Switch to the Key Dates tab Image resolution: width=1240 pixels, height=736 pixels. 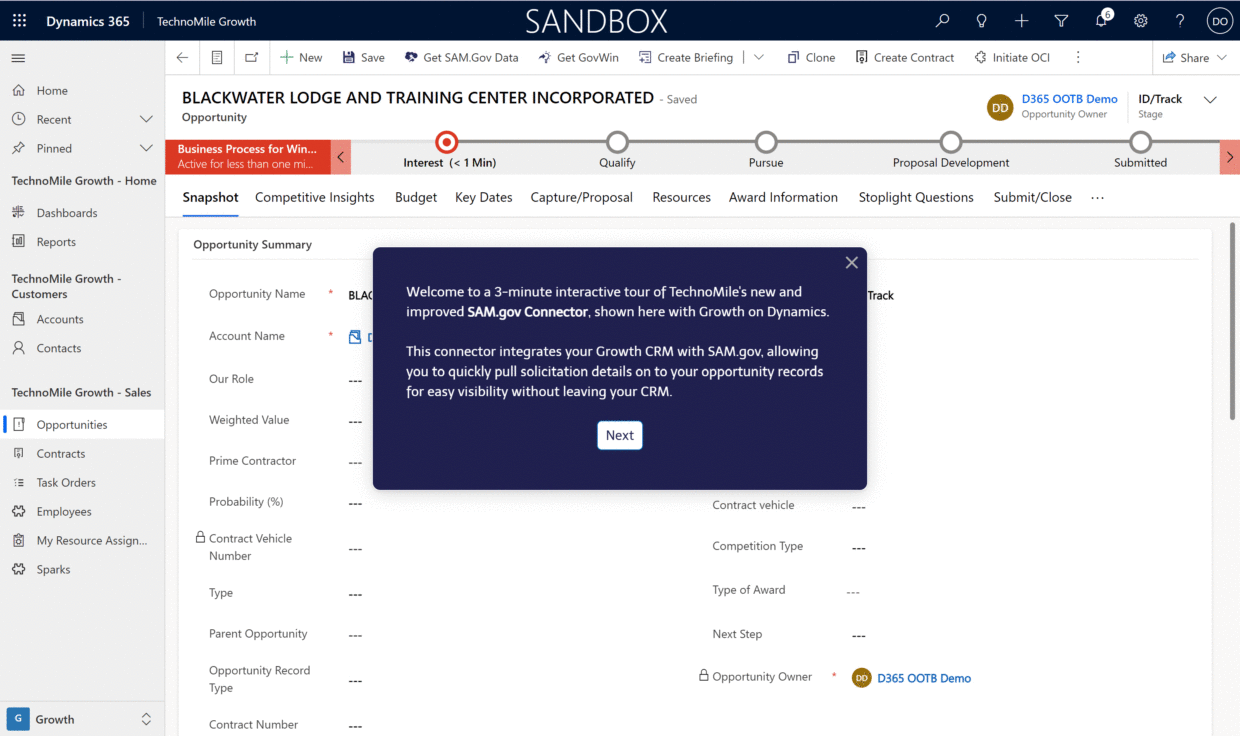(x=484, y=197)
